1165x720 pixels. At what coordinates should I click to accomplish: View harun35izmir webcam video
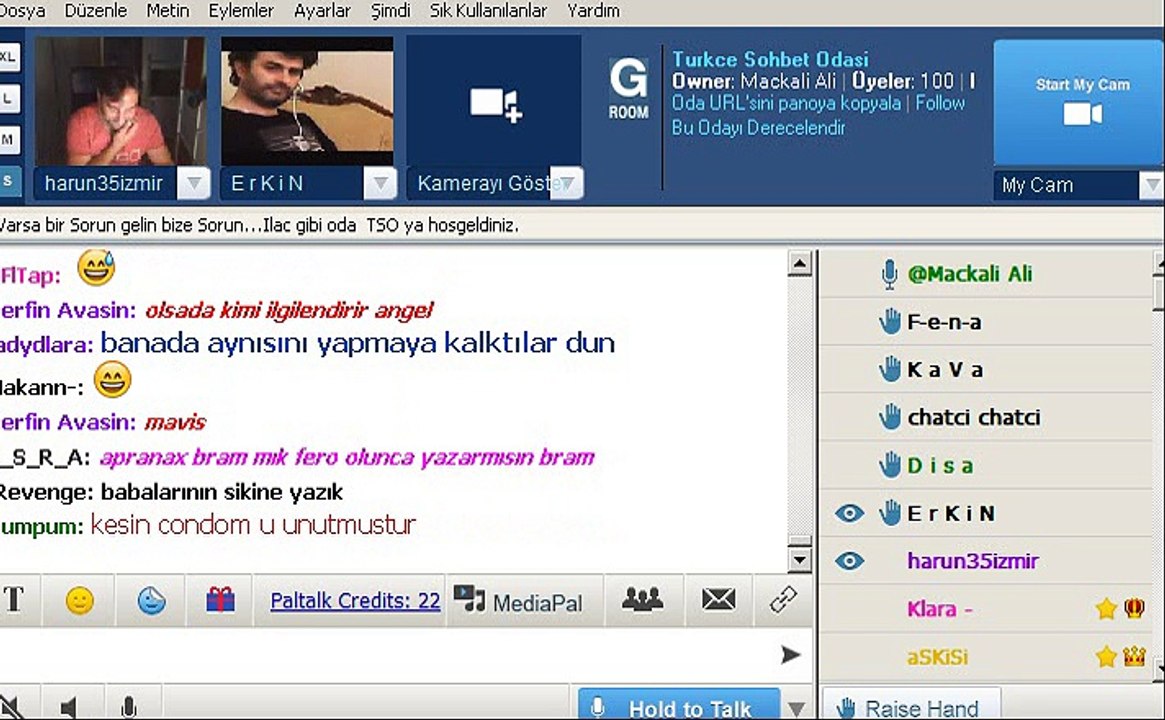coord(120,101)
